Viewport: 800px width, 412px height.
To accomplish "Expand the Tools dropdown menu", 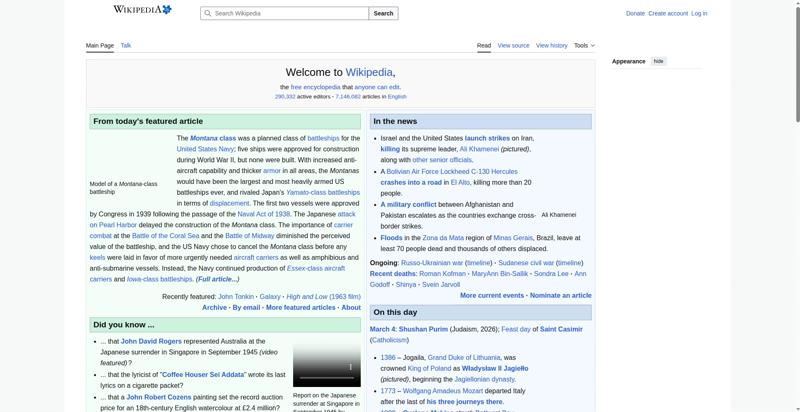I will point(584,45).
